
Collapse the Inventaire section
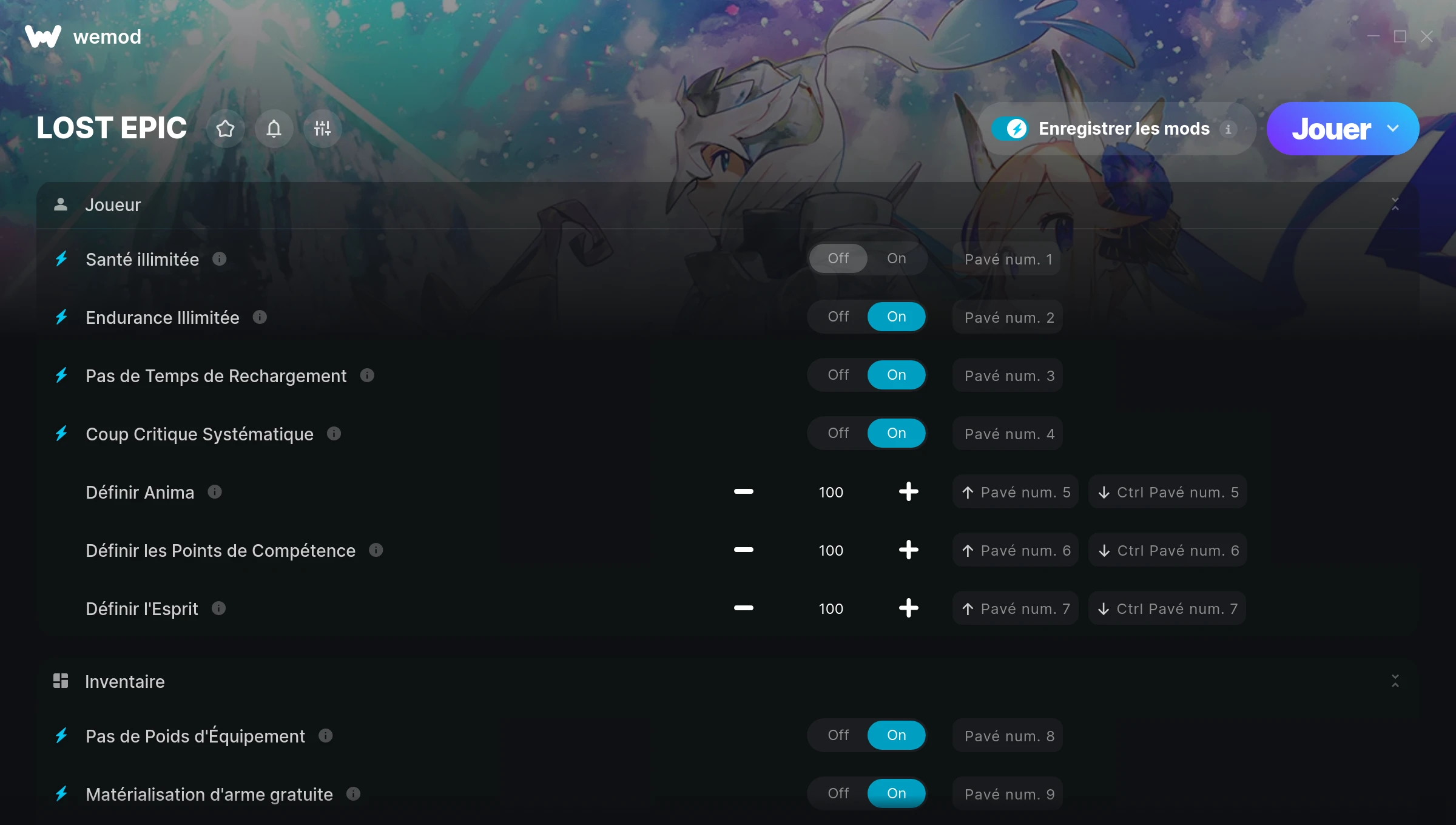tap(1395, 681)
